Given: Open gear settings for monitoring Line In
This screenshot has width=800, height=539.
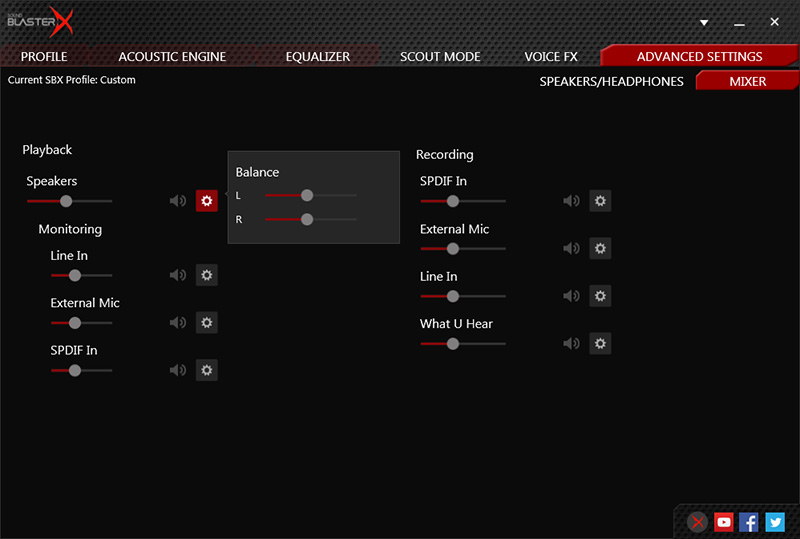Looking at the screenshot, I should [x=207, y=275].
